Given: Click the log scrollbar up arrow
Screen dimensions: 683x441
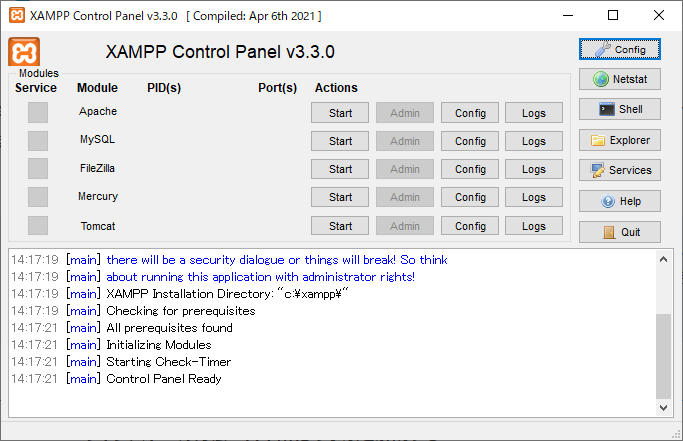Looking at the screenshot, I should (663, 259).
